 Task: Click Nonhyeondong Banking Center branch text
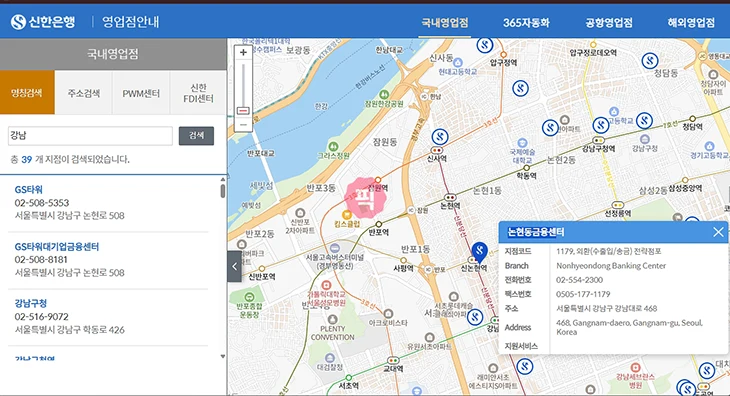(x=611, y=266)
